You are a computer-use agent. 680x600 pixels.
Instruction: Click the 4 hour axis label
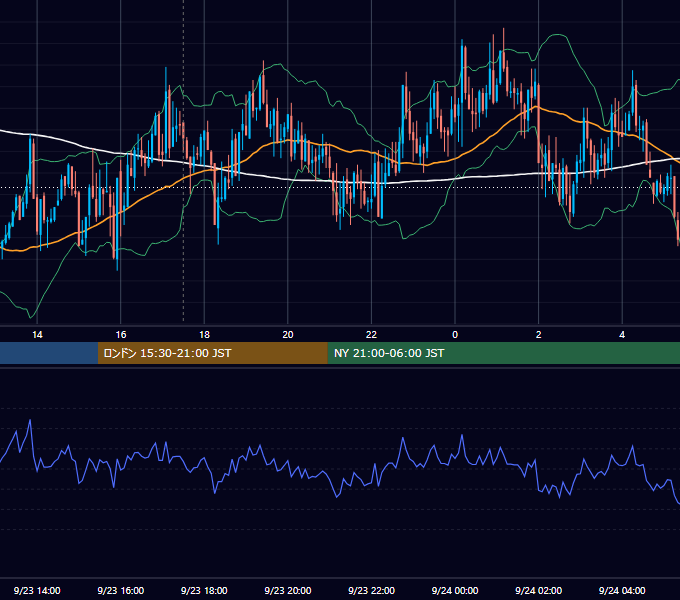tap(622, 335)
